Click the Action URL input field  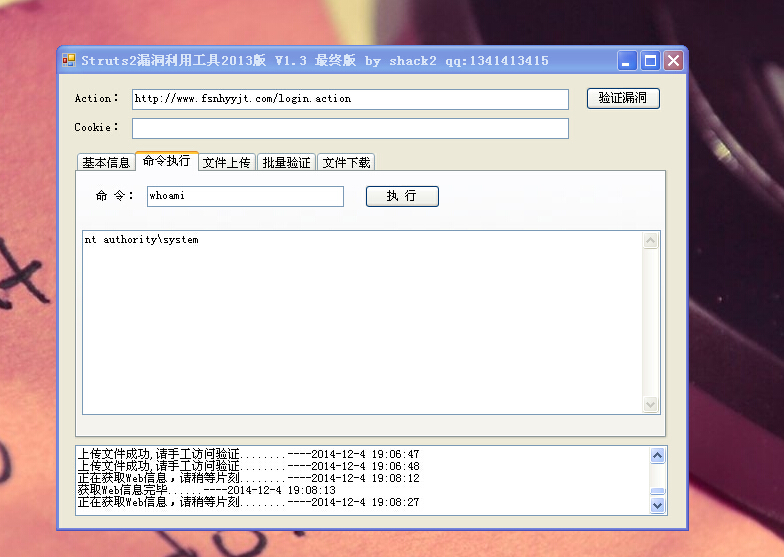[350, 99]
